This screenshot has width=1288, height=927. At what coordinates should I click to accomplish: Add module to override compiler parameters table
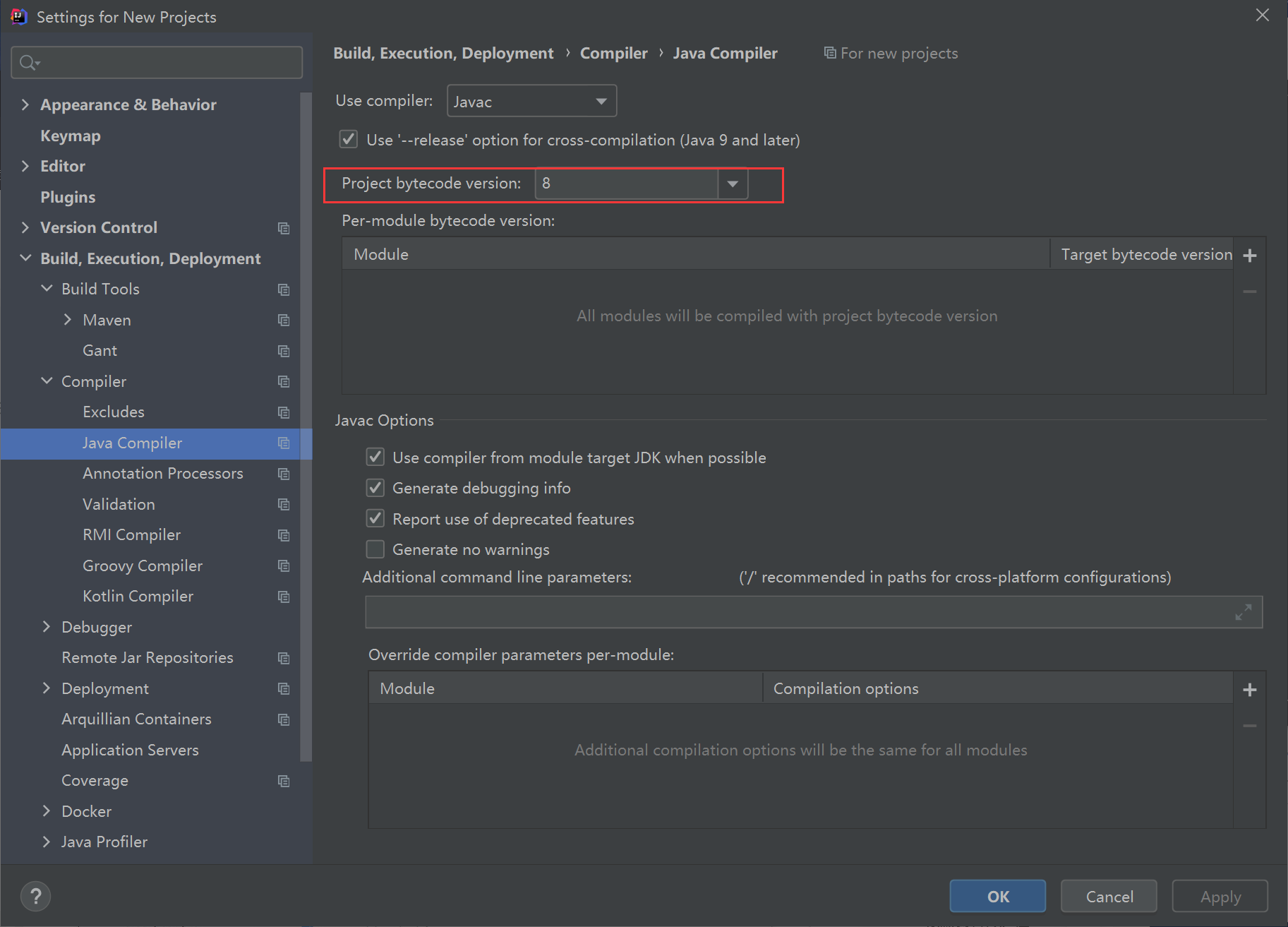pyautogui.click(x=1249, y=690)
